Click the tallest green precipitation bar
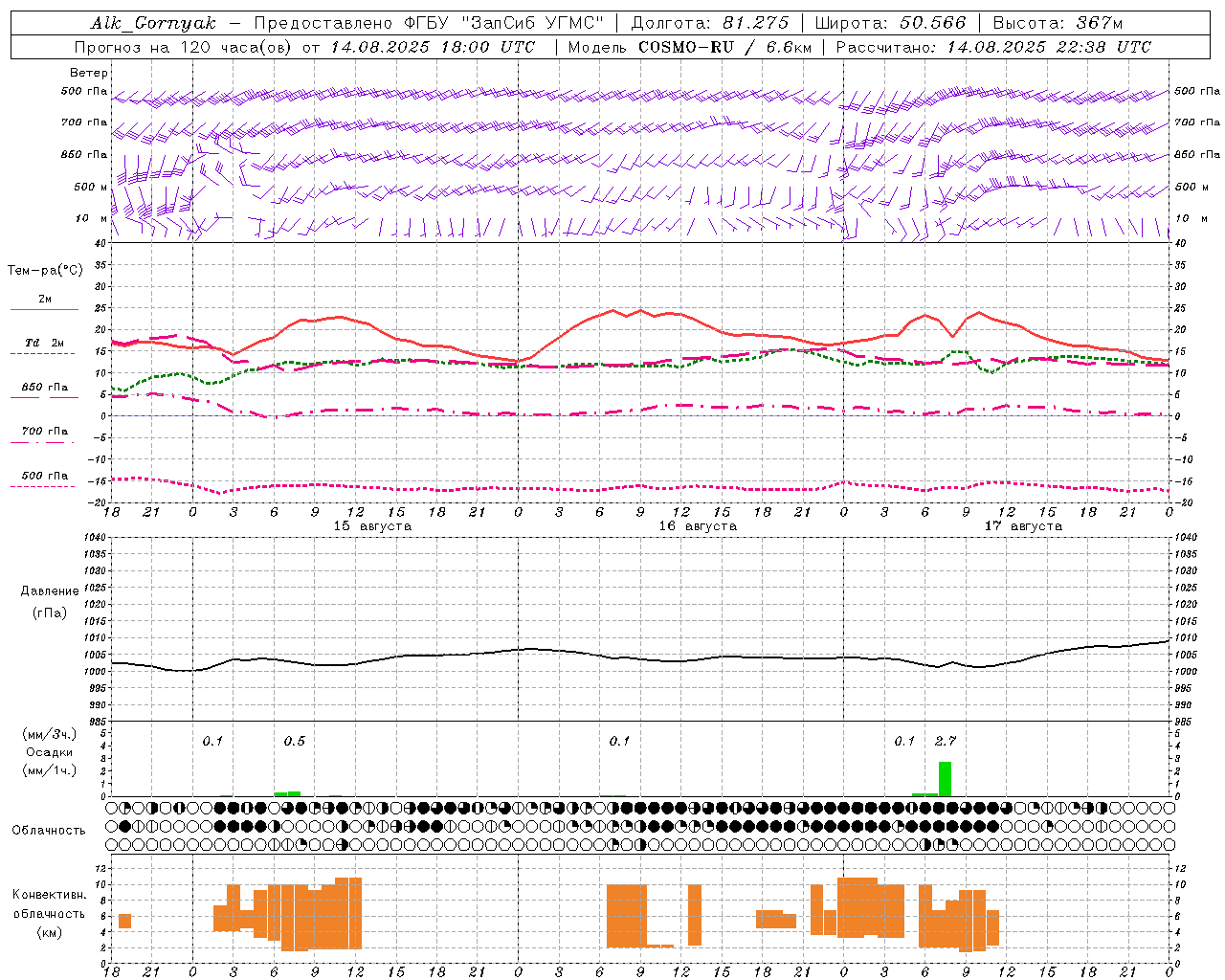1225x980 pixels. coord(945,779)
